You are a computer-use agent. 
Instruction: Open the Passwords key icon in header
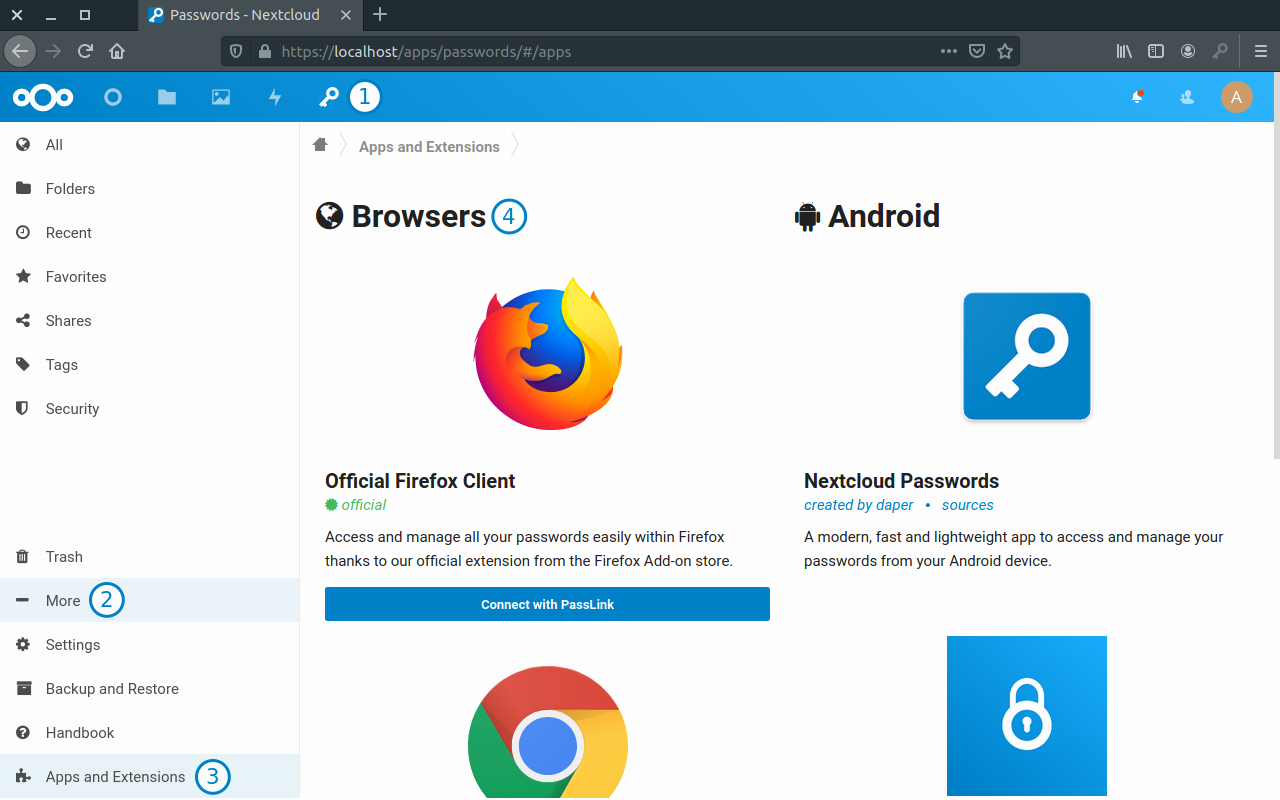329,97
